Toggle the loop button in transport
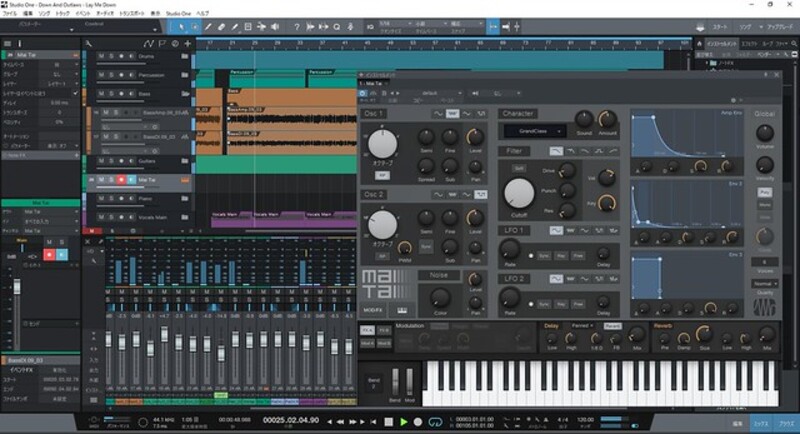 435,422
